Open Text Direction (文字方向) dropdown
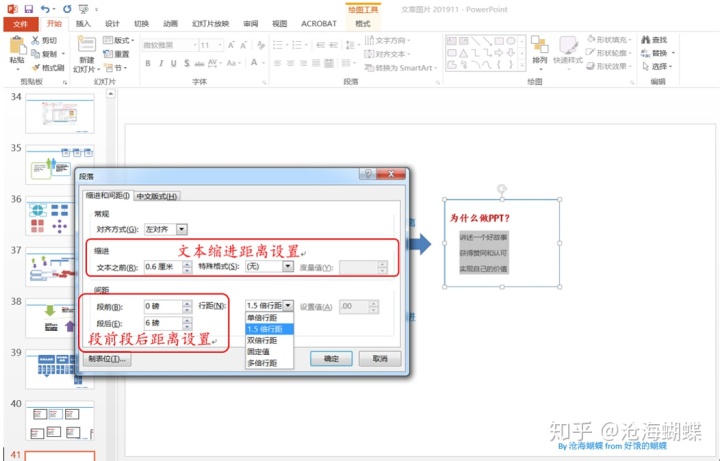 [x=387, y=40]
